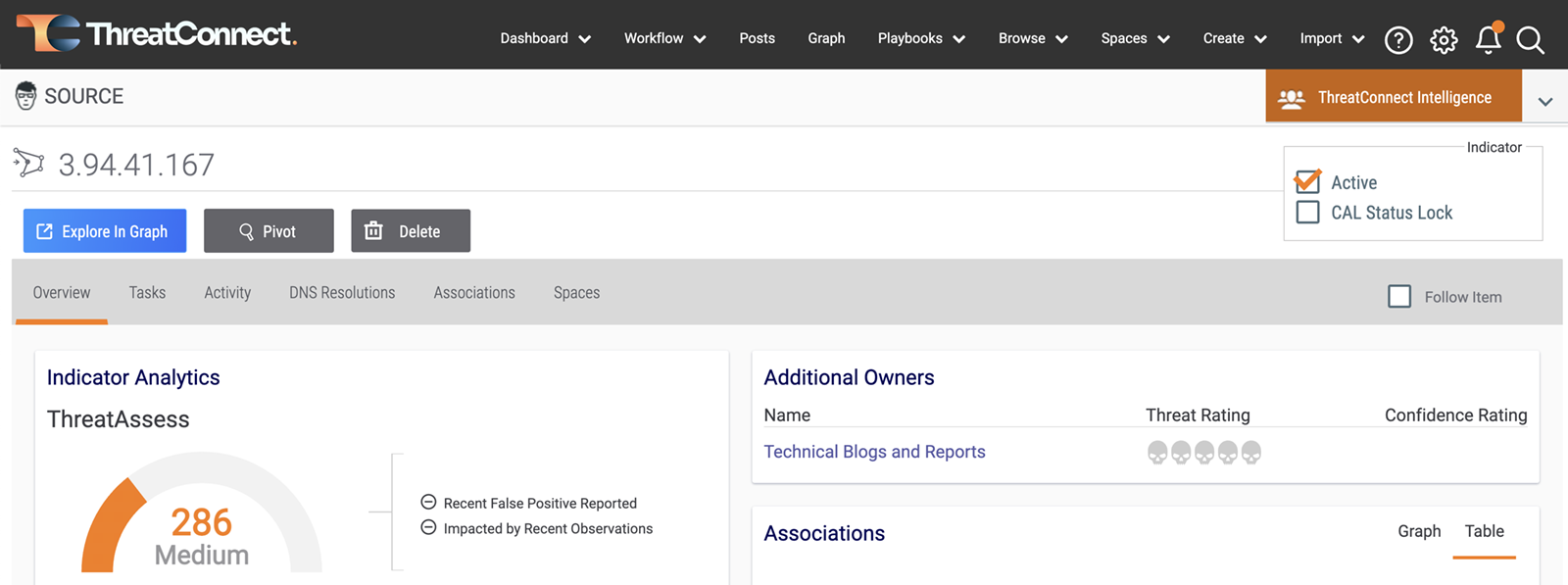Open the settings gear icon
The height and width of the screenshot is (585, 1568).
pos(1444,39)
